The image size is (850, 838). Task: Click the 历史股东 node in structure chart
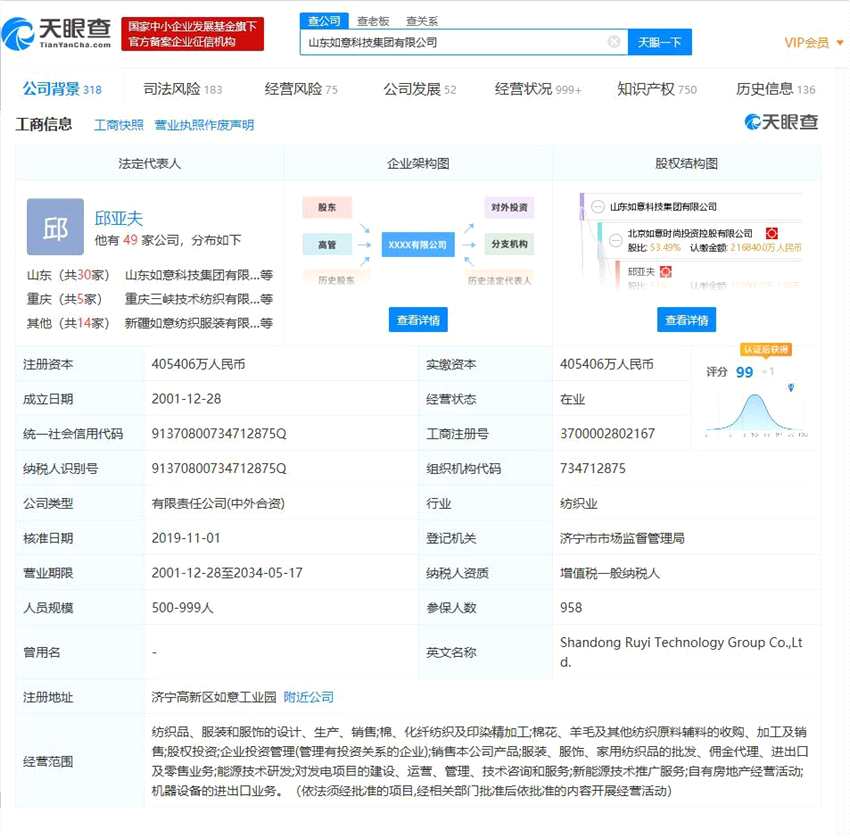(x=336, y=280)
